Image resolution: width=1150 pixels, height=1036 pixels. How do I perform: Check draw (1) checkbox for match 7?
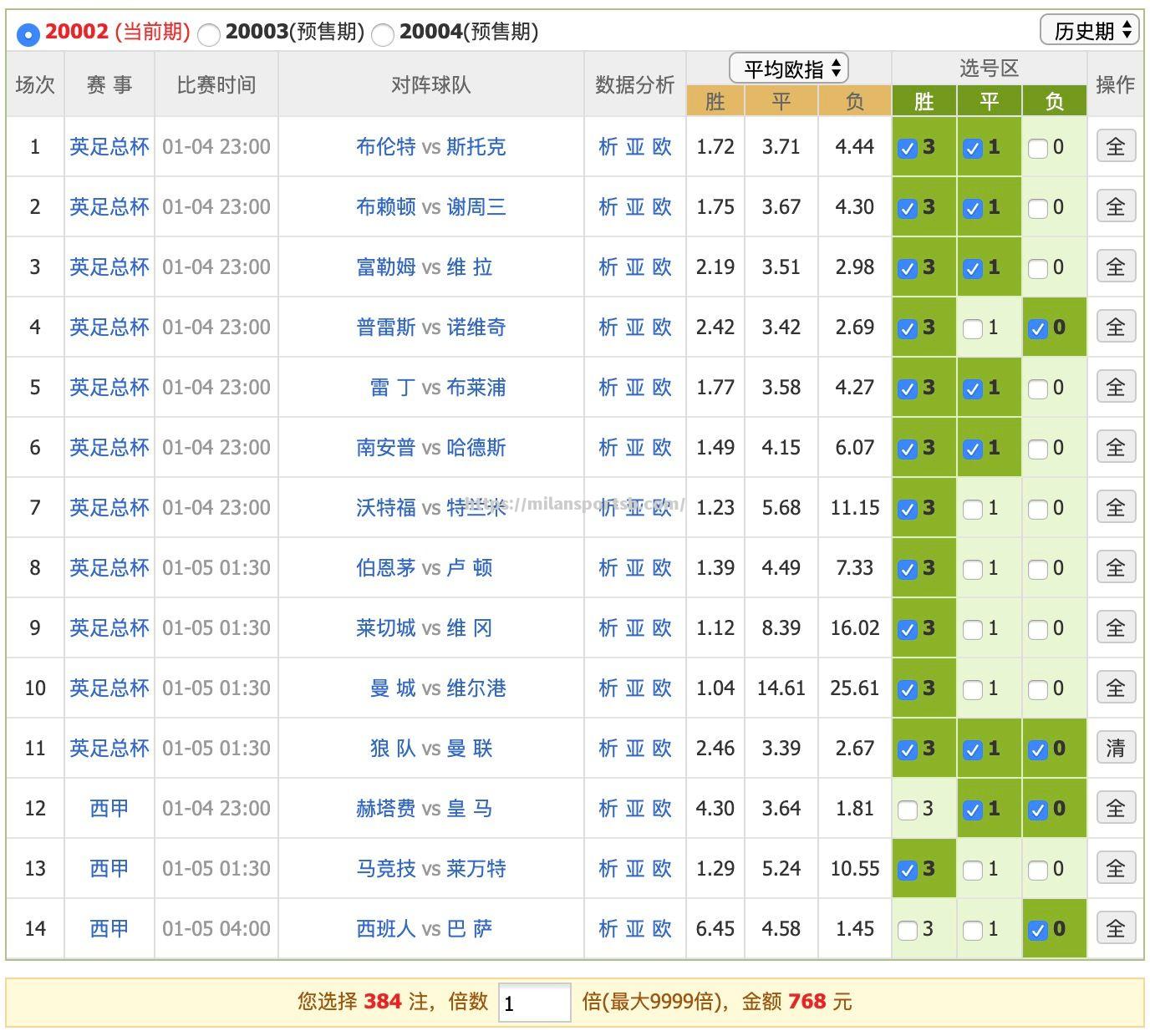(973, 509)
